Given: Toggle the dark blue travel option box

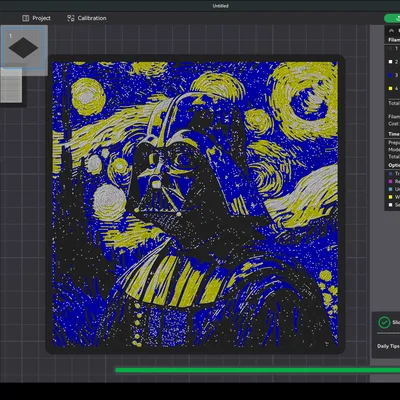Looking at the screenshot, I should [x=390, y=174].
